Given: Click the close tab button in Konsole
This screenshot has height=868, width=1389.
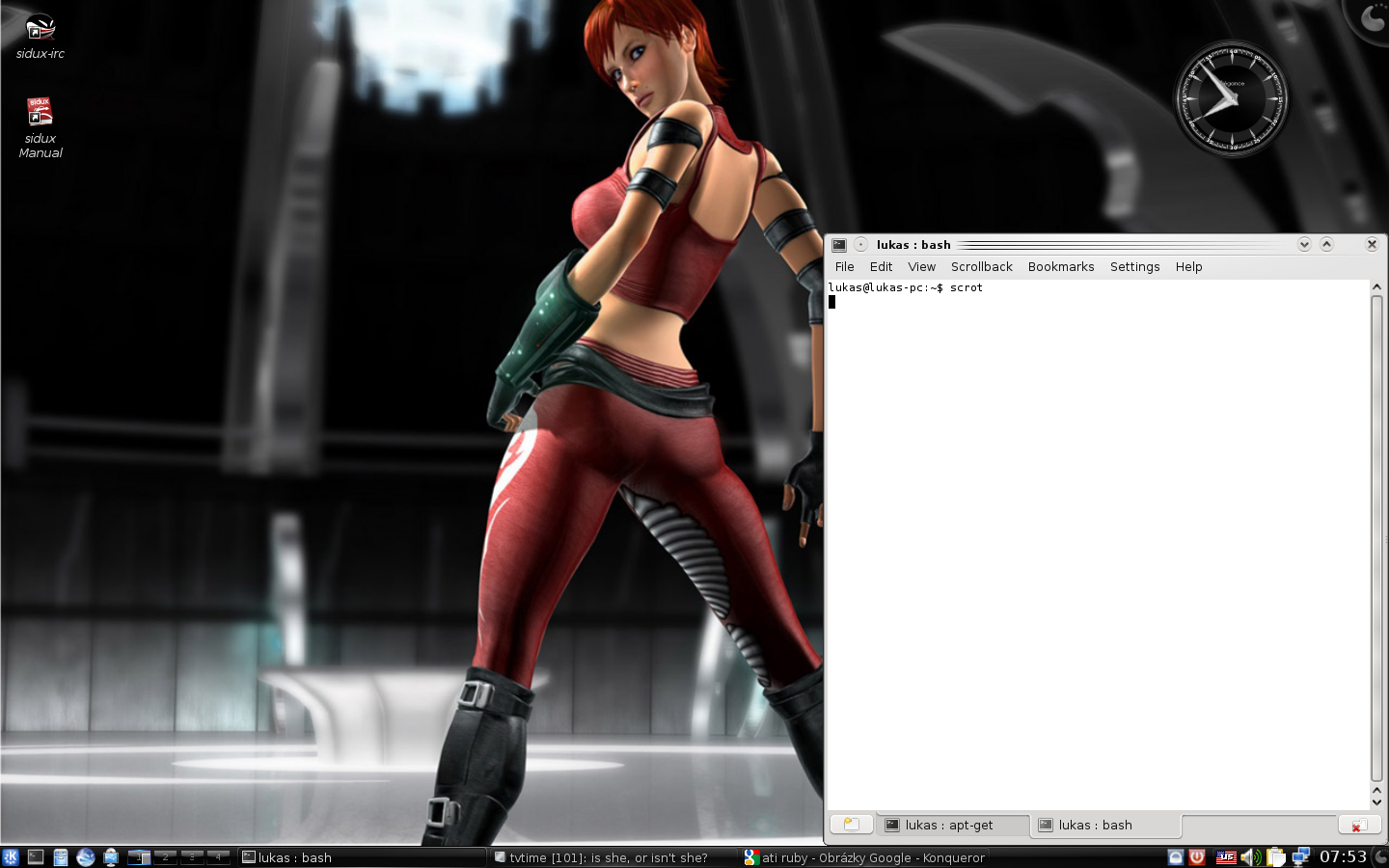Looking at the screenshot, I should click(x=1359, y=825).
